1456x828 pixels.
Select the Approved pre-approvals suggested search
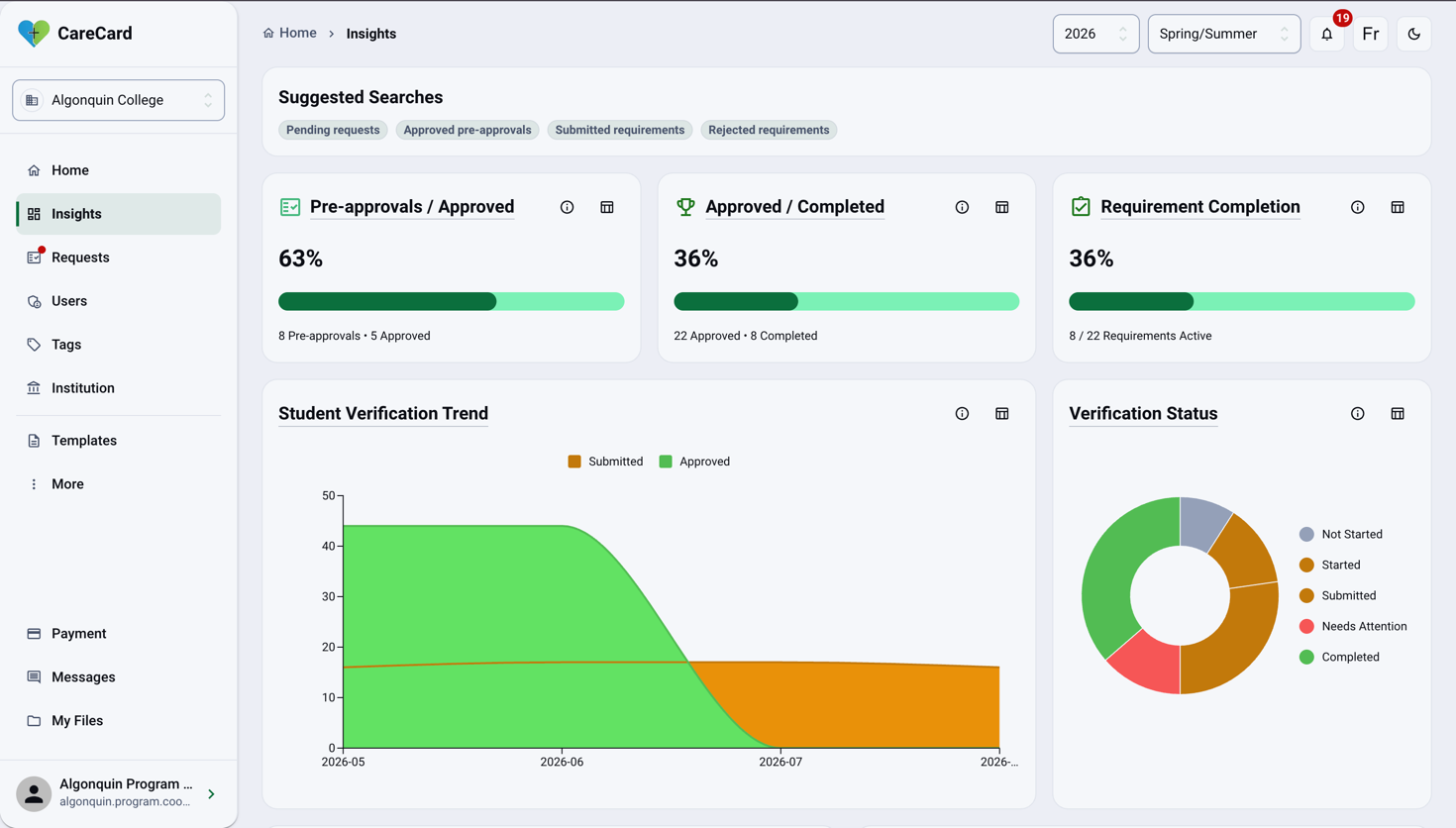(x=468, y=130)
